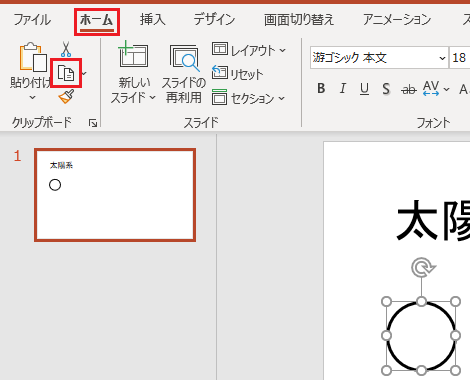Expand the 新しいスライド dropdown
Image resolution: width=470 pixels, height=380 pixels.
tap(152, 98)
